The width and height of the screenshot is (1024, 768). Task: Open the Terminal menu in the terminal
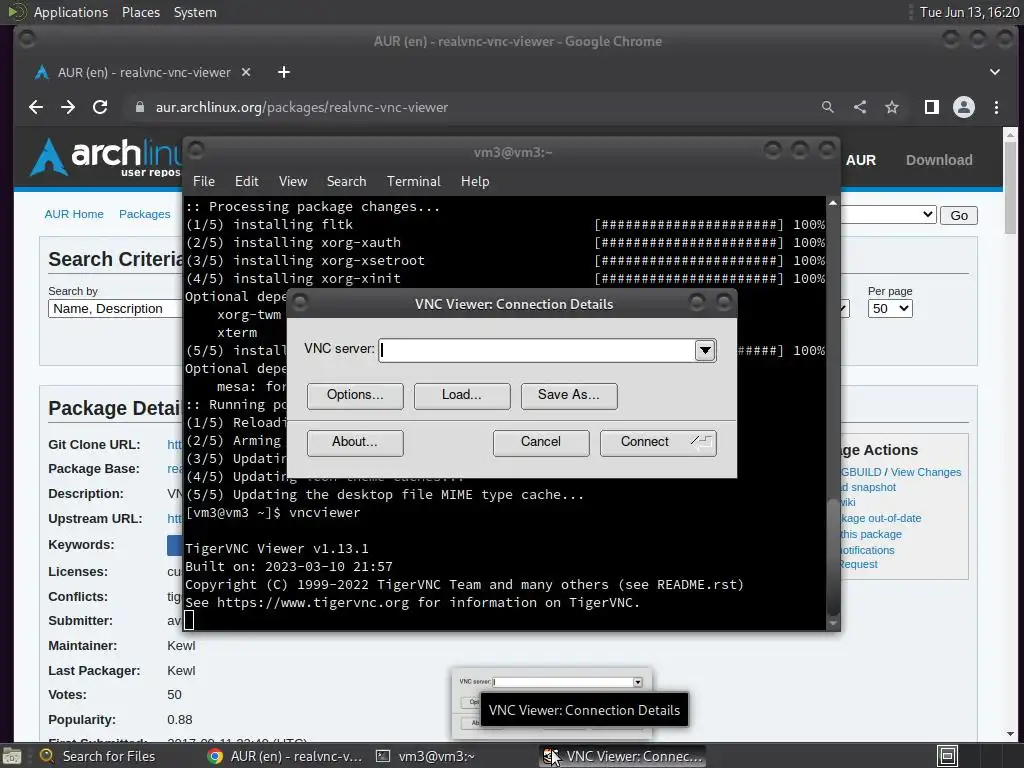point(413,182)
